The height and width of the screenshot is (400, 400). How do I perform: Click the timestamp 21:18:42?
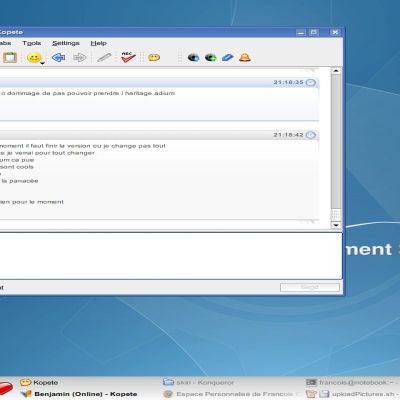tap(288, 135)
